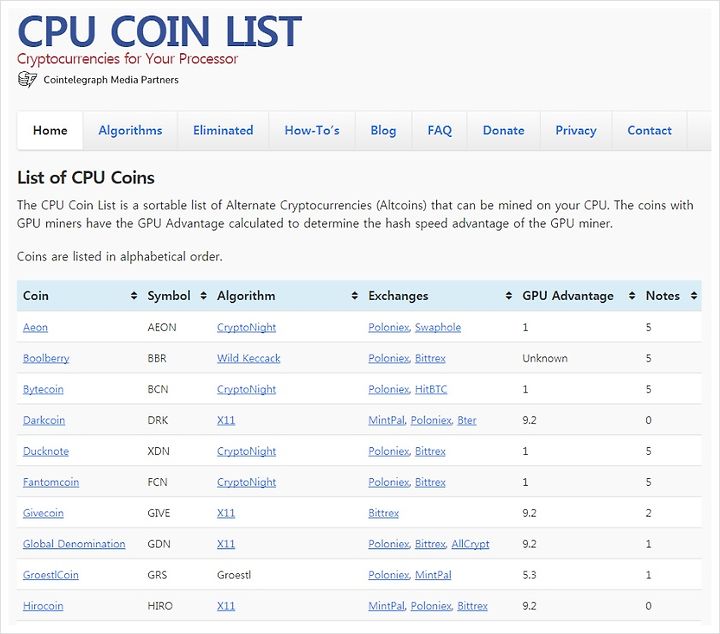Open the GroestlCoin coin link
Image resolution: width=720 pixels, height=634 pixels.
51,575
